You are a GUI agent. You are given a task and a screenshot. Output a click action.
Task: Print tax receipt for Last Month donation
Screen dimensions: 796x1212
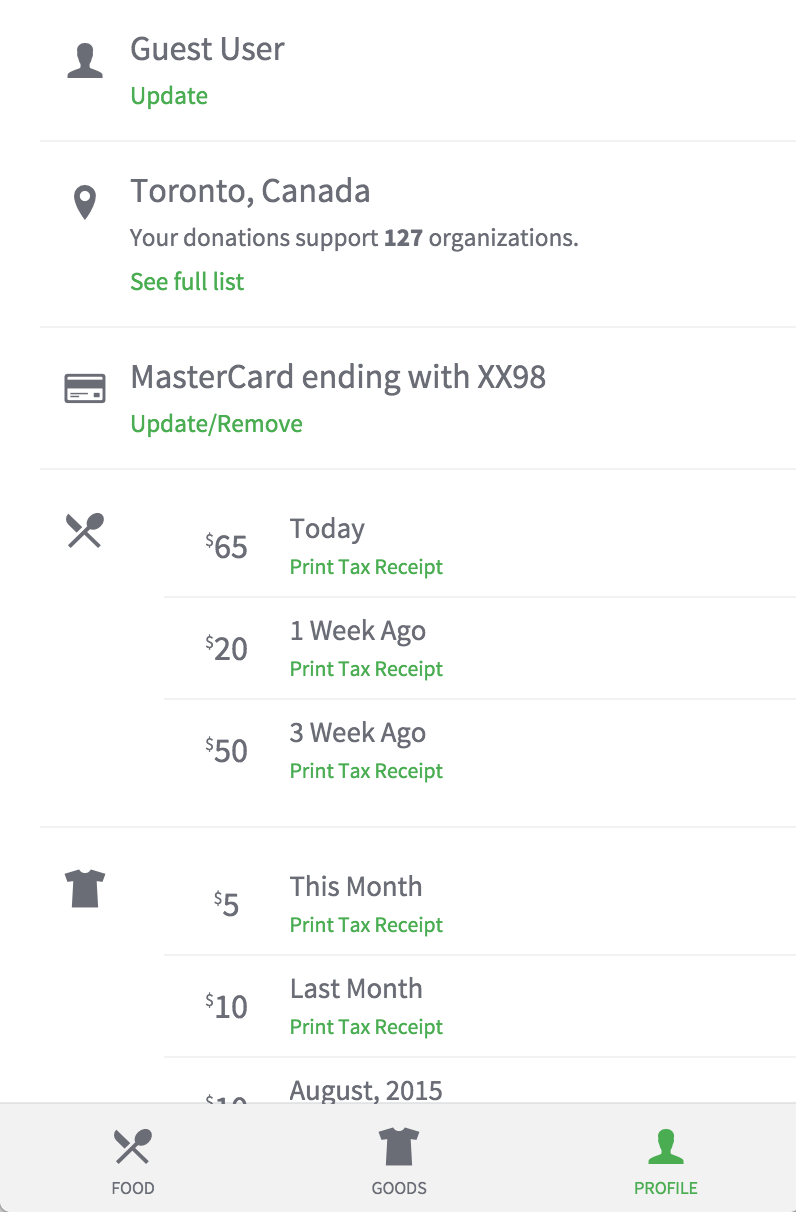click(366, 1027)
